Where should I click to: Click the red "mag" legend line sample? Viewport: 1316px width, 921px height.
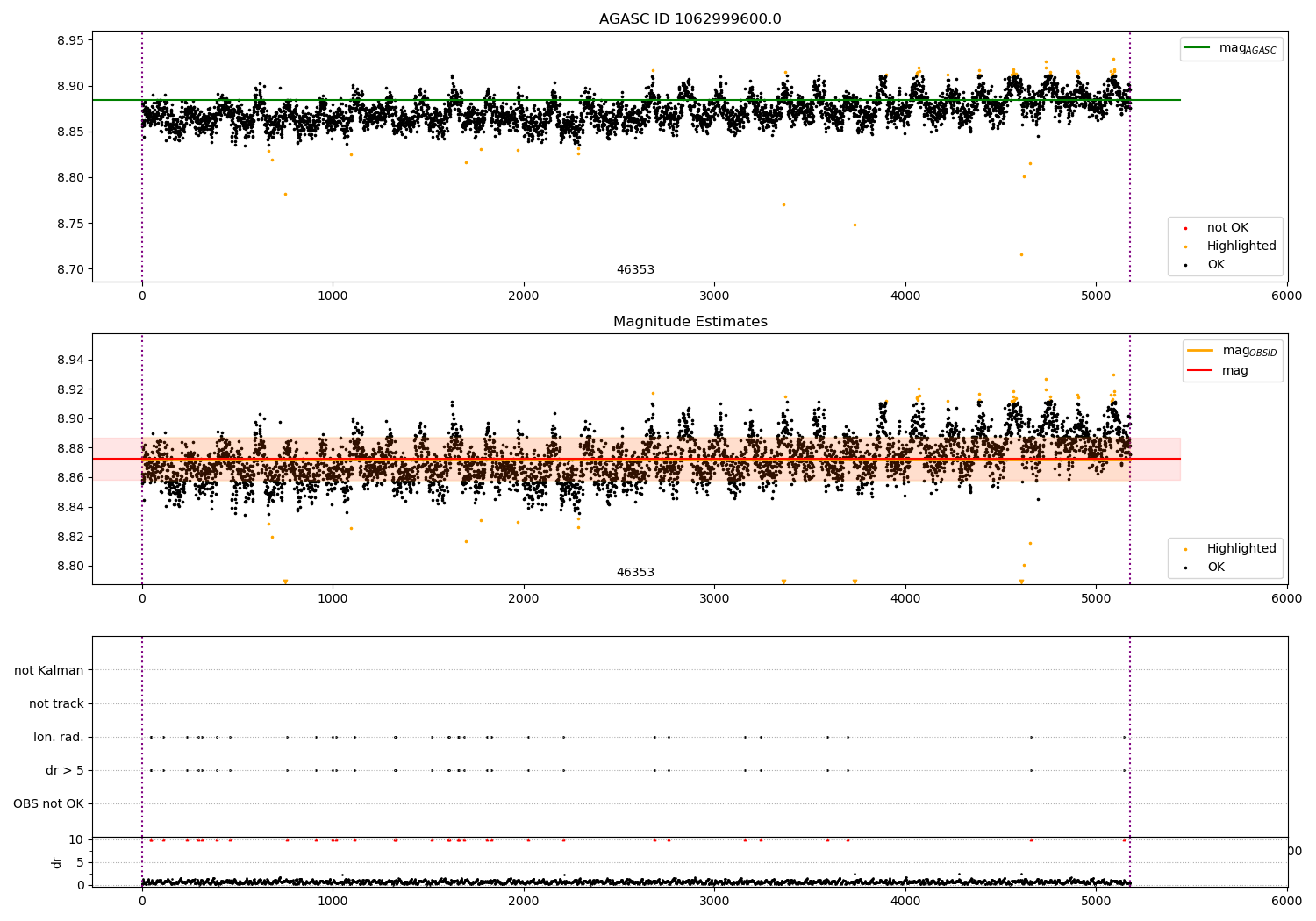pos(1200,370)
